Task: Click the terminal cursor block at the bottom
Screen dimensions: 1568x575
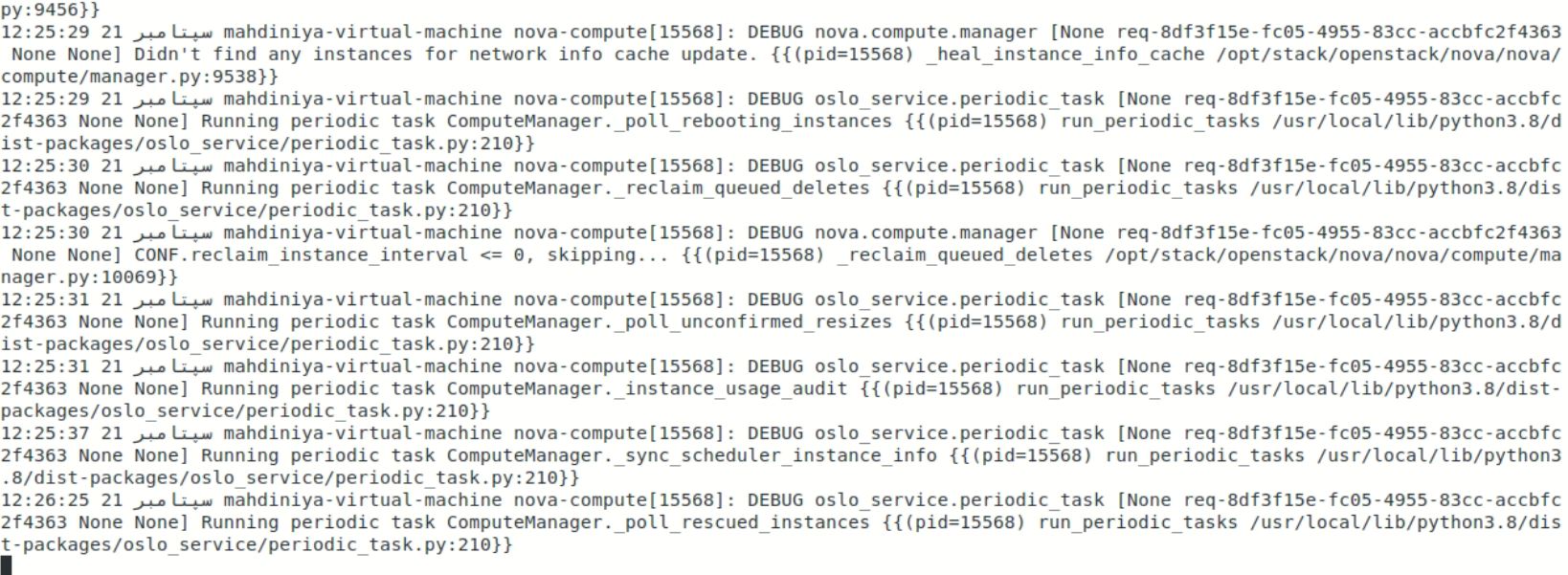Action: [x=6, y=565]
